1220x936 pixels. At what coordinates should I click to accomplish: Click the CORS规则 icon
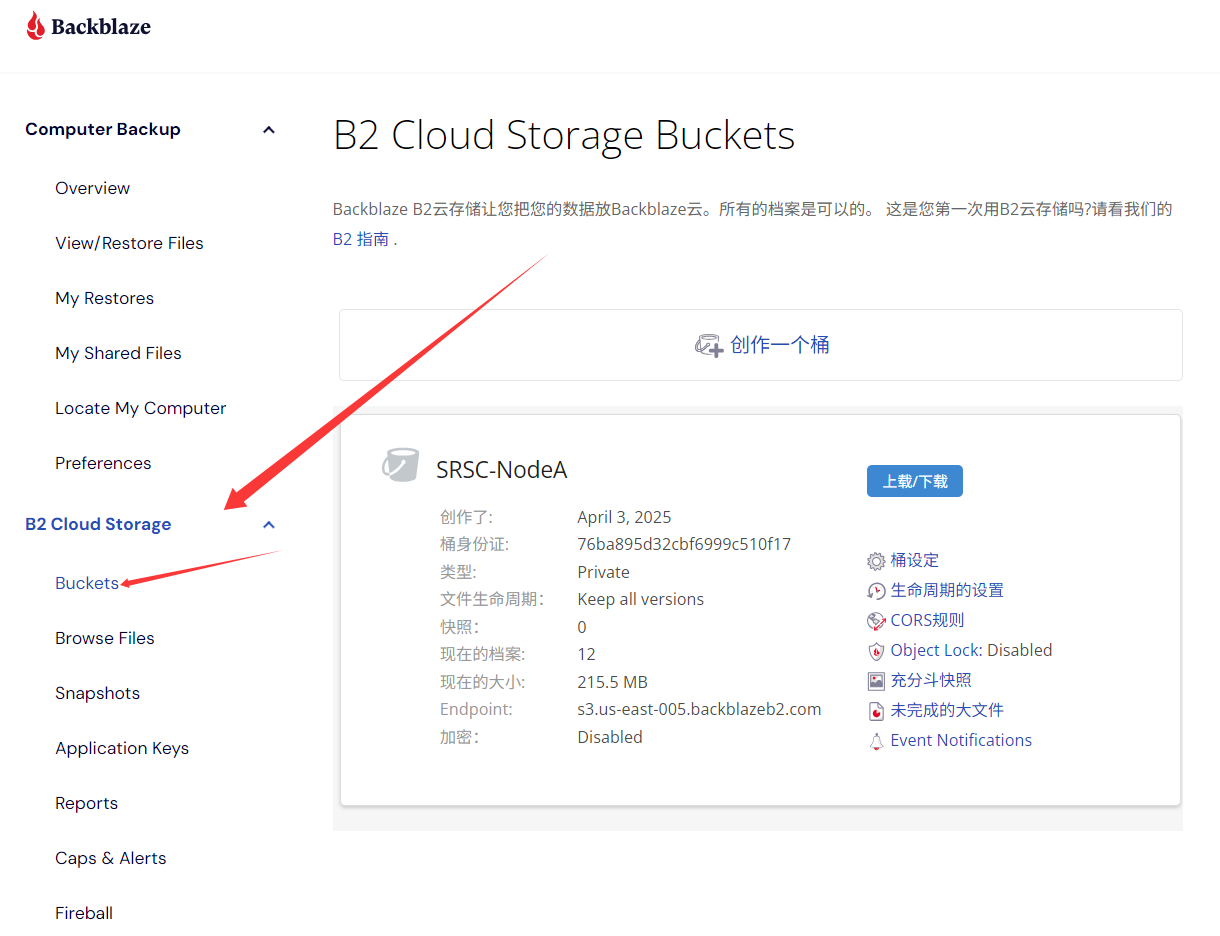point(876,621)
